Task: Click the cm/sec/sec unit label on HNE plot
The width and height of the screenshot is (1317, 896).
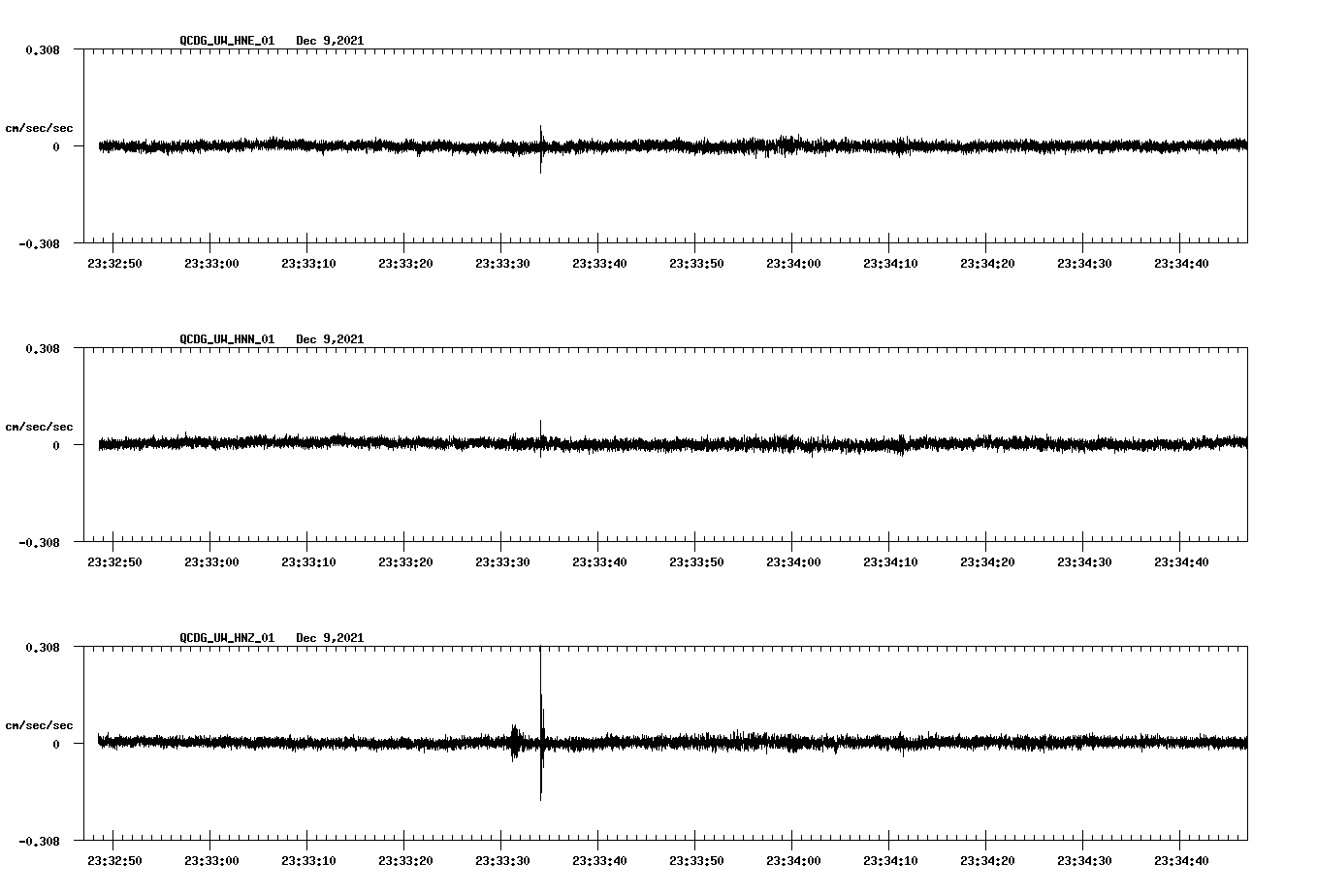Action: click(x=39, y=128)
